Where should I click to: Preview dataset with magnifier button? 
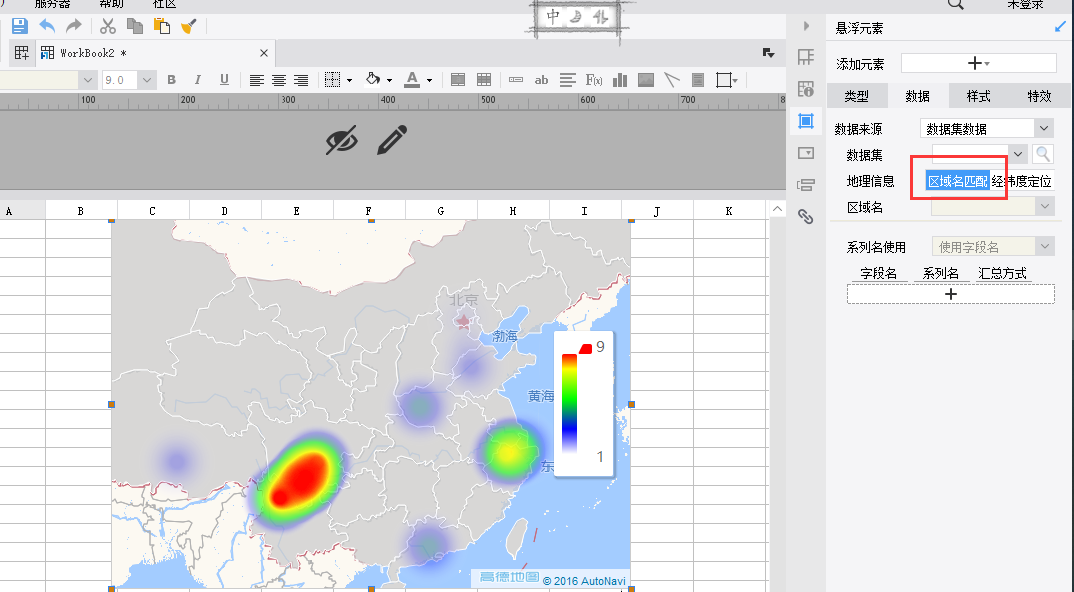1042,154
